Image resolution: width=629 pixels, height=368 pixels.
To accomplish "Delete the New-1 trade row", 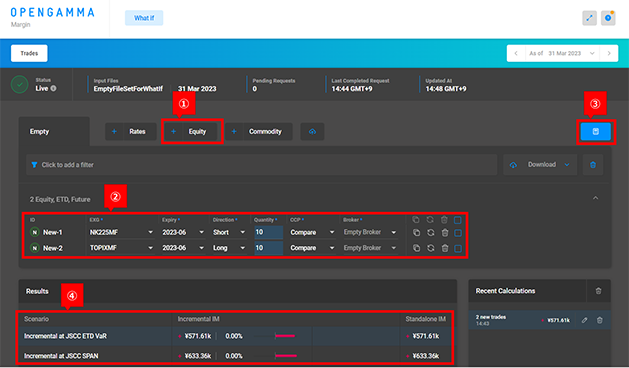I will [x=444, y=233].
